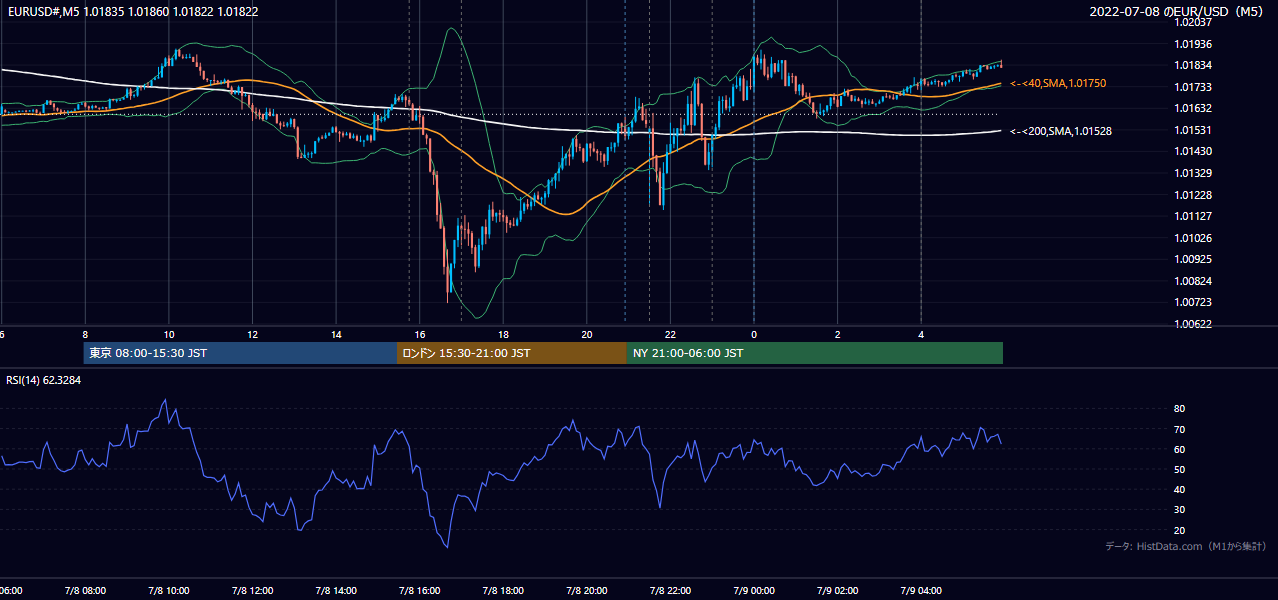This screenshot has width=1278, height=600.
Task: Click RSI scale label 40
Action: [x=1179, y=490]
